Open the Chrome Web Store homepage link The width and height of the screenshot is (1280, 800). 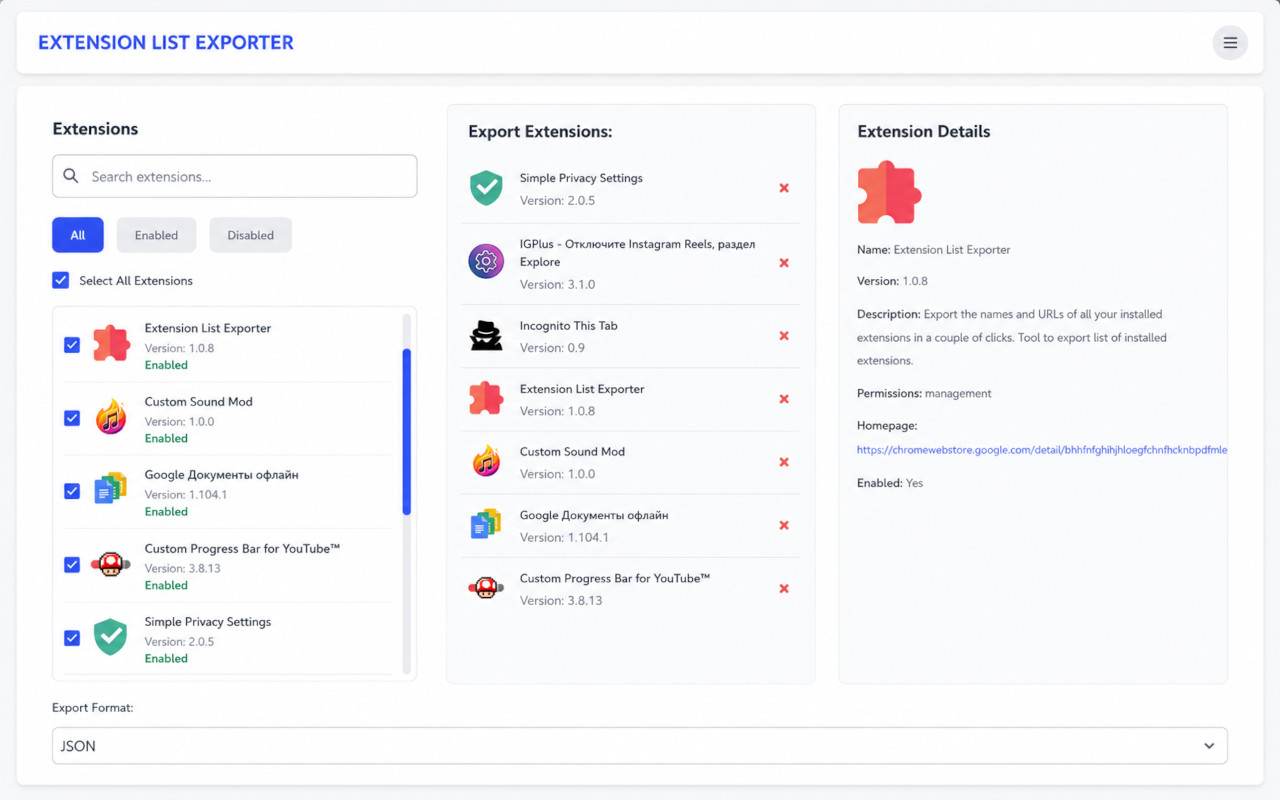pos(1042,450)
